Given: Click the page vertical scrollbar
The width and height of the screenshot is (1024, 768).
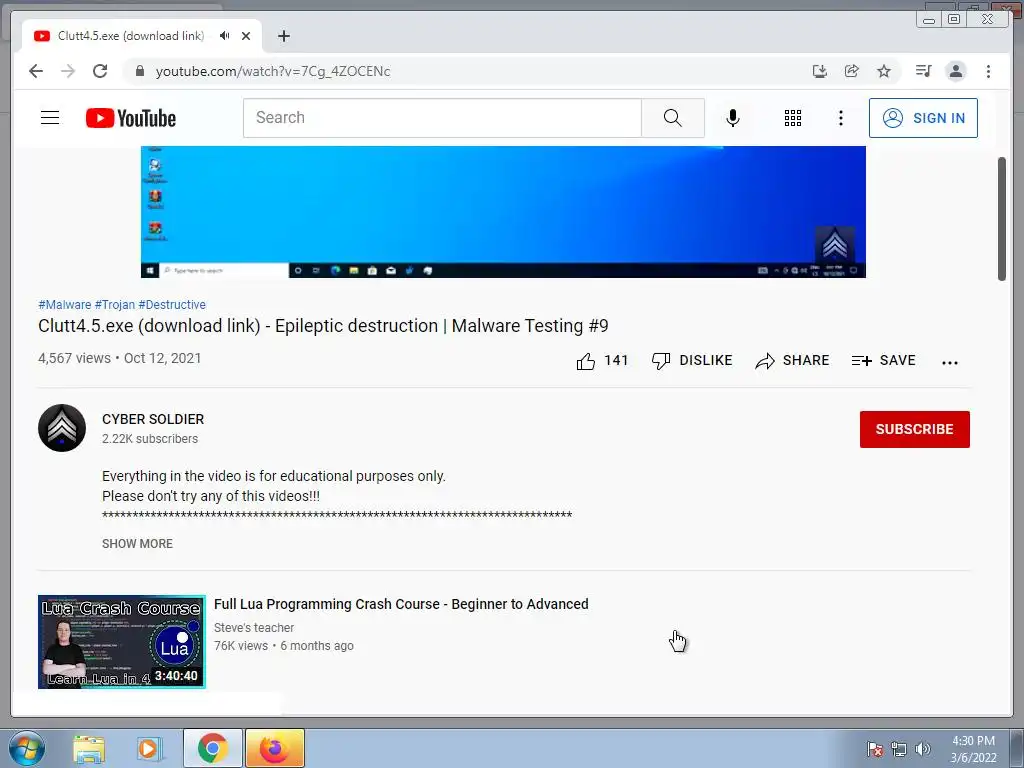Looking at the screenshot, I should tap(1002, 219).
